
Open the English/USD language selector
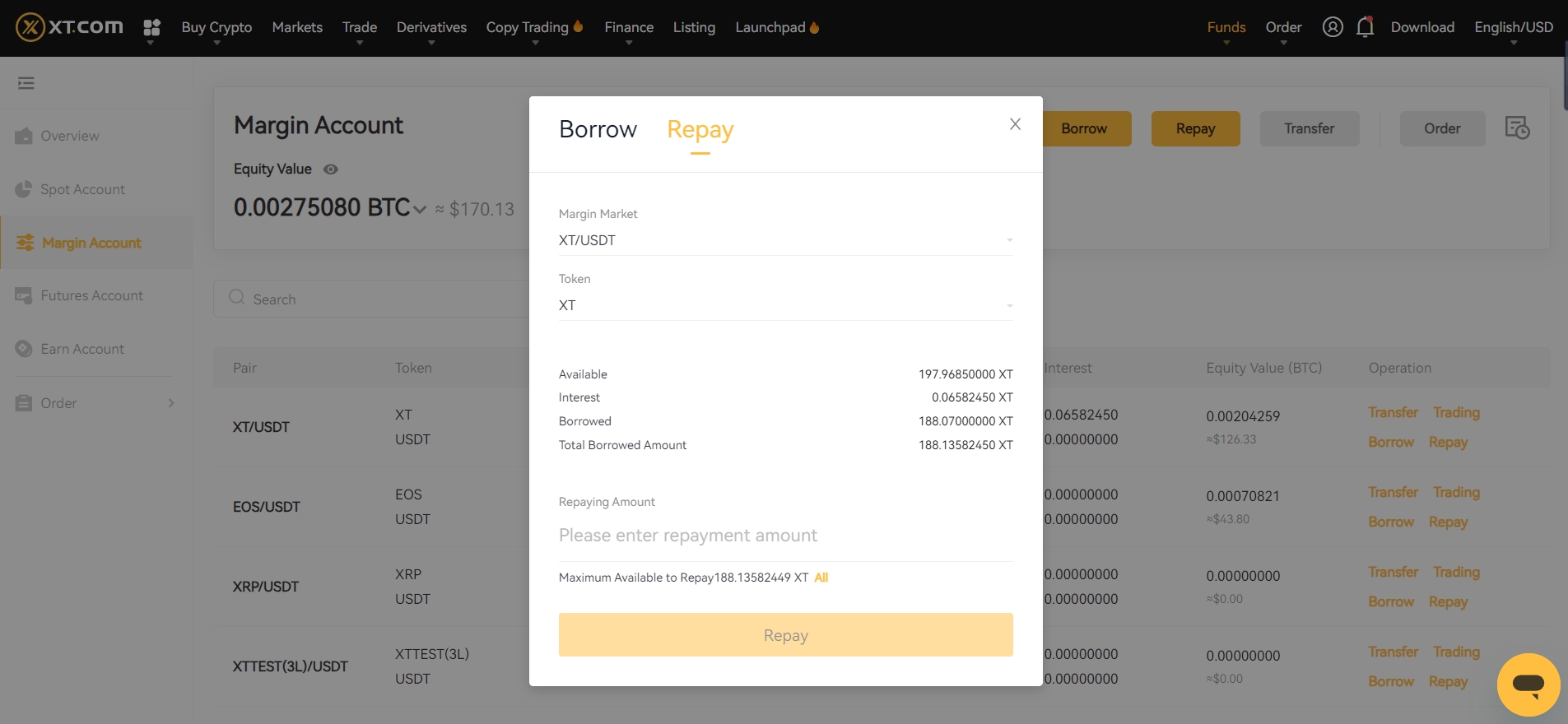pyautogui.click(x=1514, y=27)
